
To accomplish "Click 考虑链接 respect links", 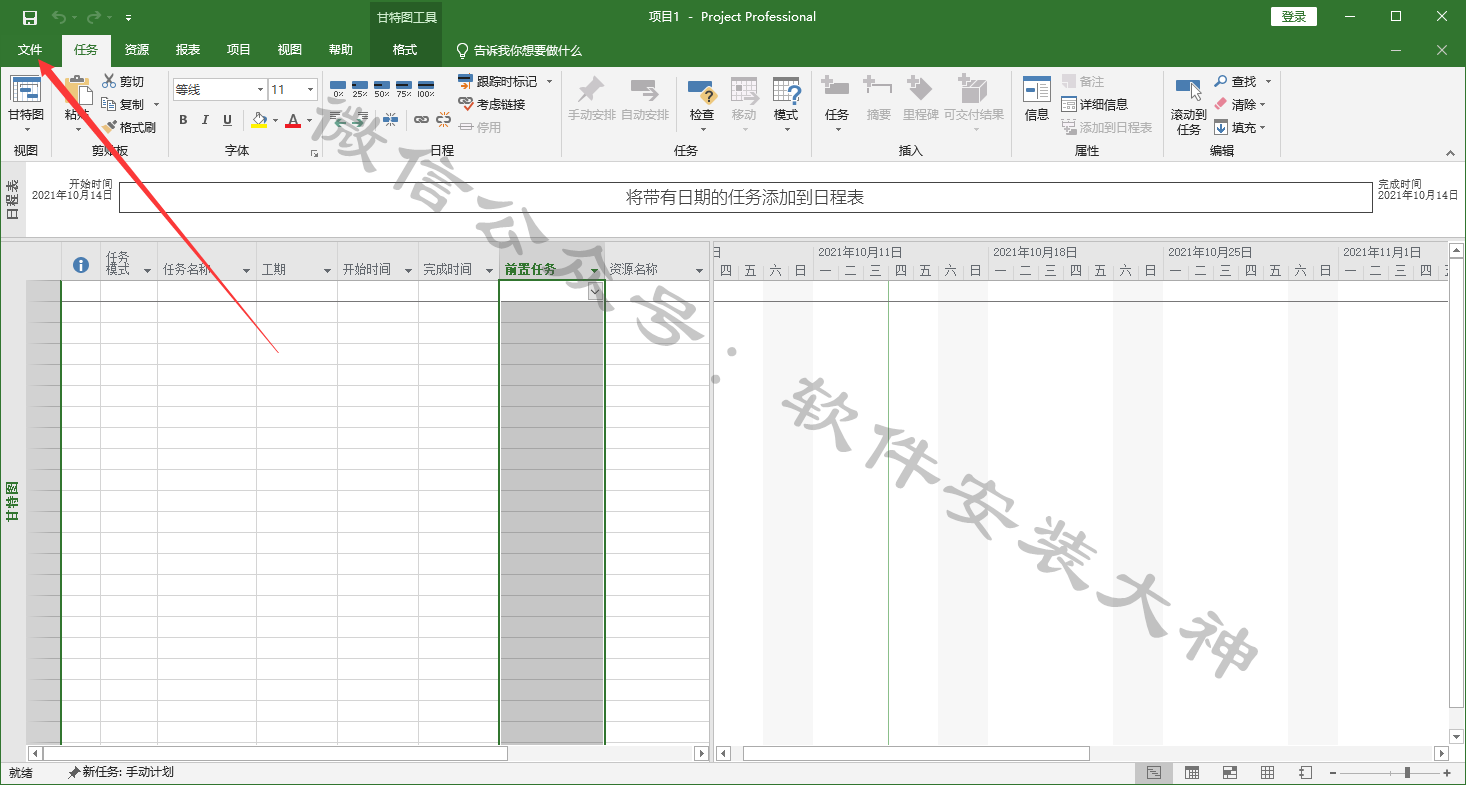I will [492, 104].
